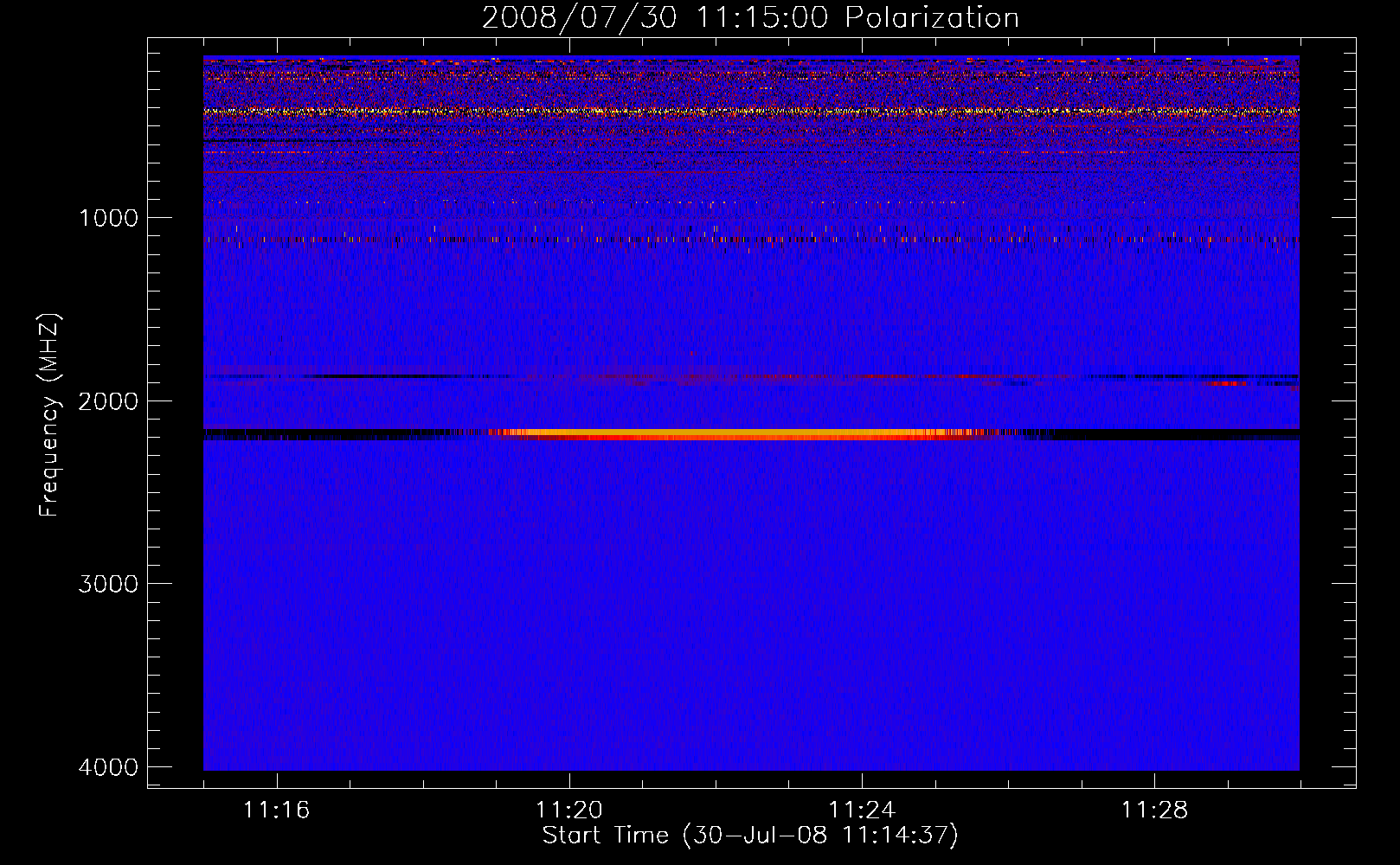The image size is (1400, 865).
Task: Click the 'Start Time (30-Jul-08 11:14:37)' axis label
Action: (750, 836)
